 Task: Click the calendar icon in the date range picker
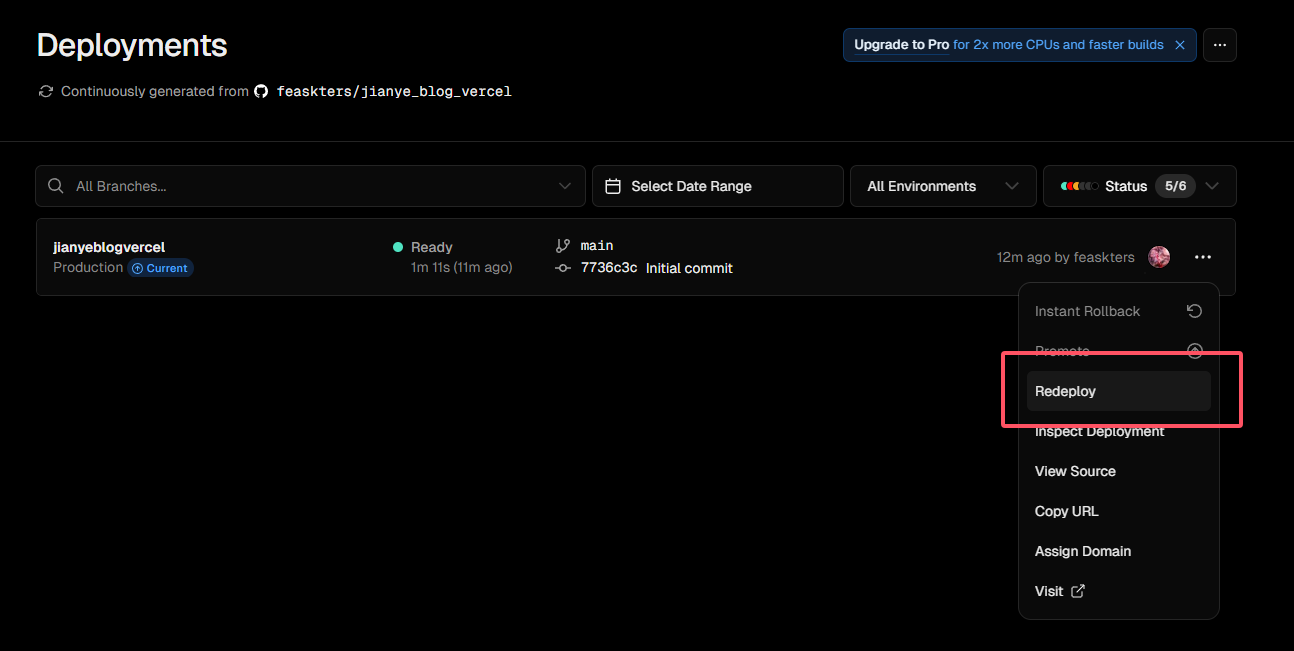(x=614, y=186)
